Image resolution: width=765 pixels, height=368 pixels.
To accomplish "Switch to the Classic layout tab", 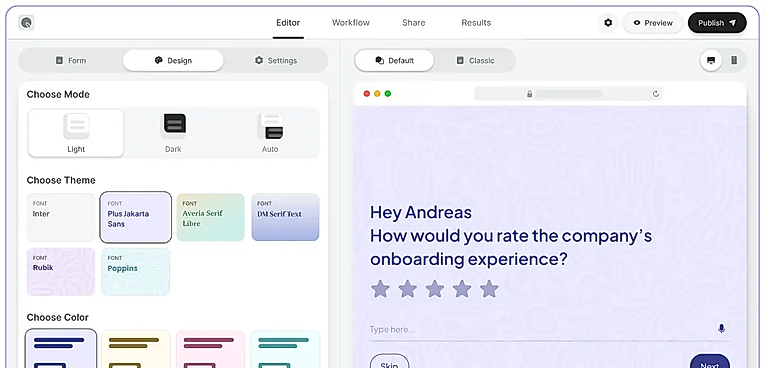I will point(475,61).
